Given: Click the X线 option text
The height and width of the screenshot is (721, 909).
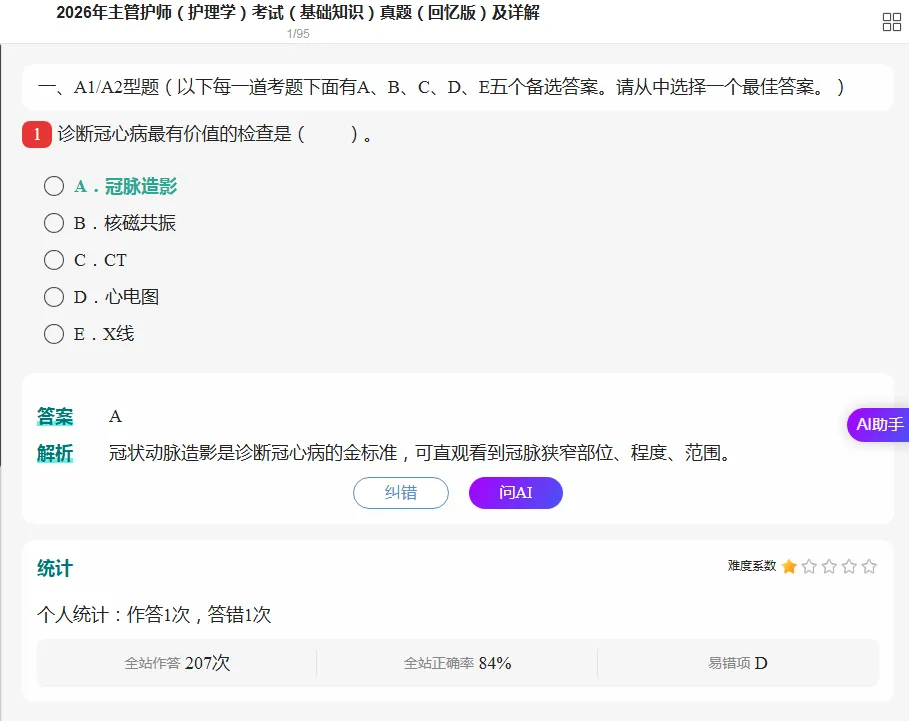Looking at the screenshot, I should coord(119,334).
